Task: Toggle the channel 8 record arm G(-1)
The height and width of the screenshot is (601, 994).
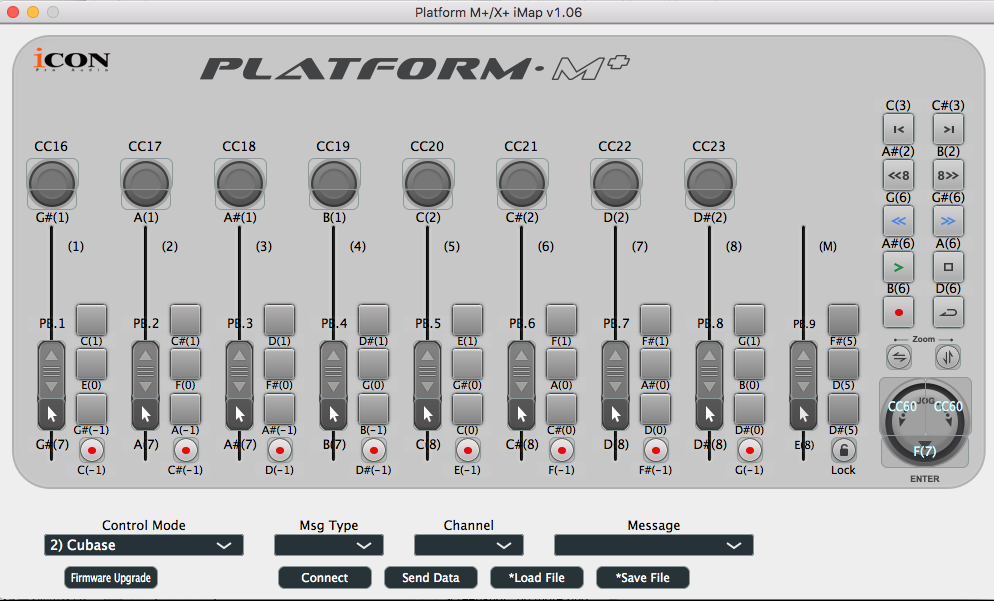Action: 749,451
